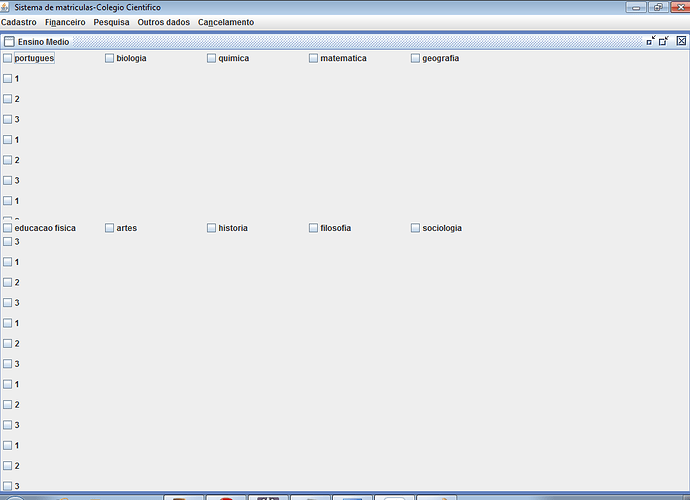
Task: Enable the biologia checkbox
Action: [x=110, y=58]
